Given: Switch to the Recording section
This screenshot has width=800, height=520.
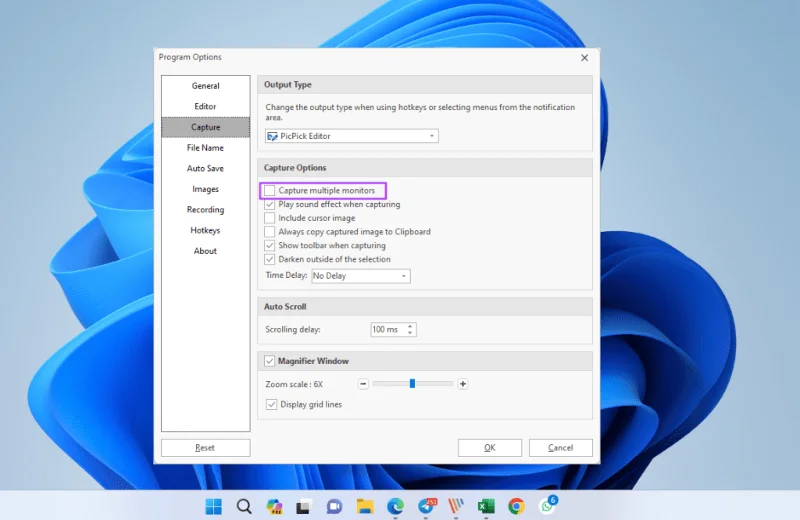Looking at the screenshot, I should [x=206, y=209].
